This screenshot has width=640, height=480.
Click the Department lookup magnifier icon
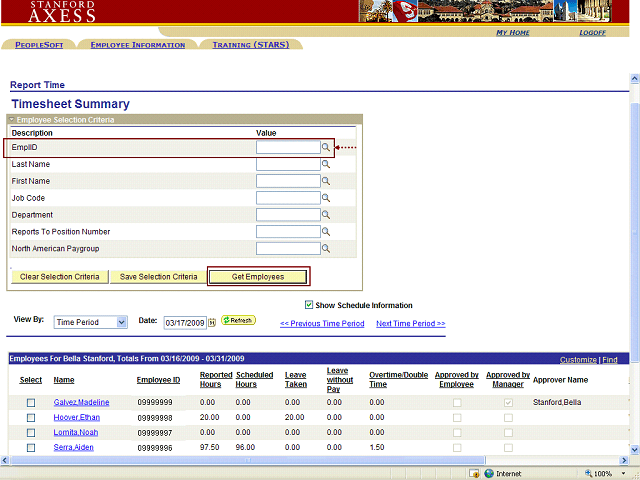pyautogui.click(x=326, y=215)
